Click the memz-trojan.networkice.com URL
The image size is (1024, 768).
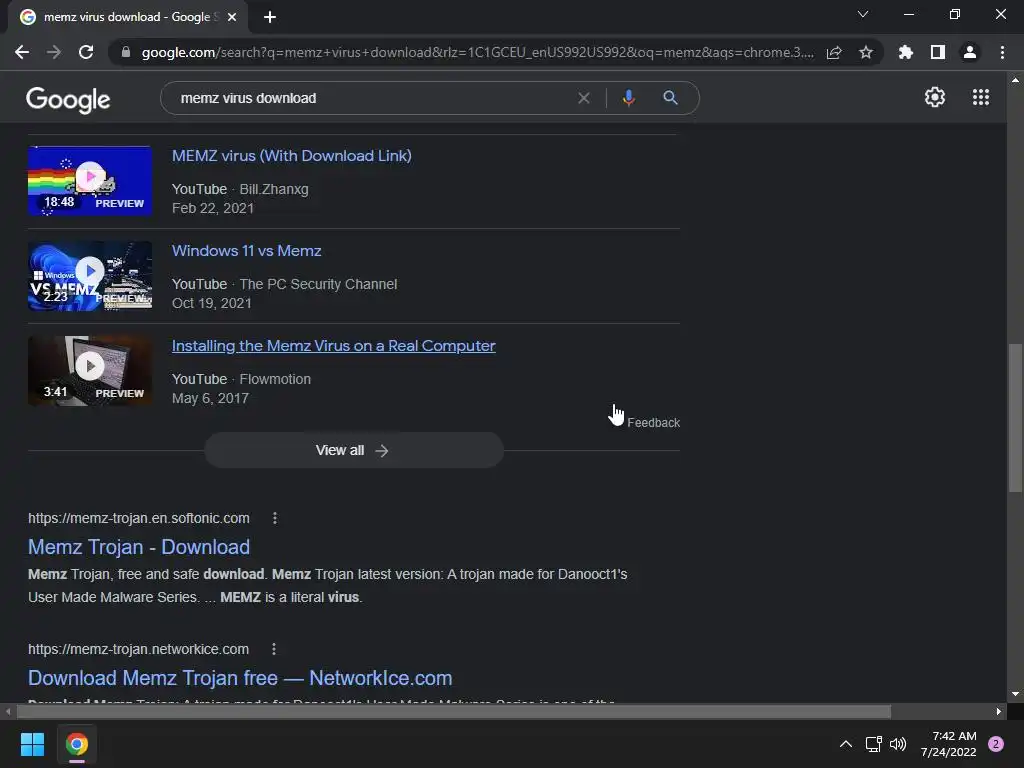coord(138,649)
